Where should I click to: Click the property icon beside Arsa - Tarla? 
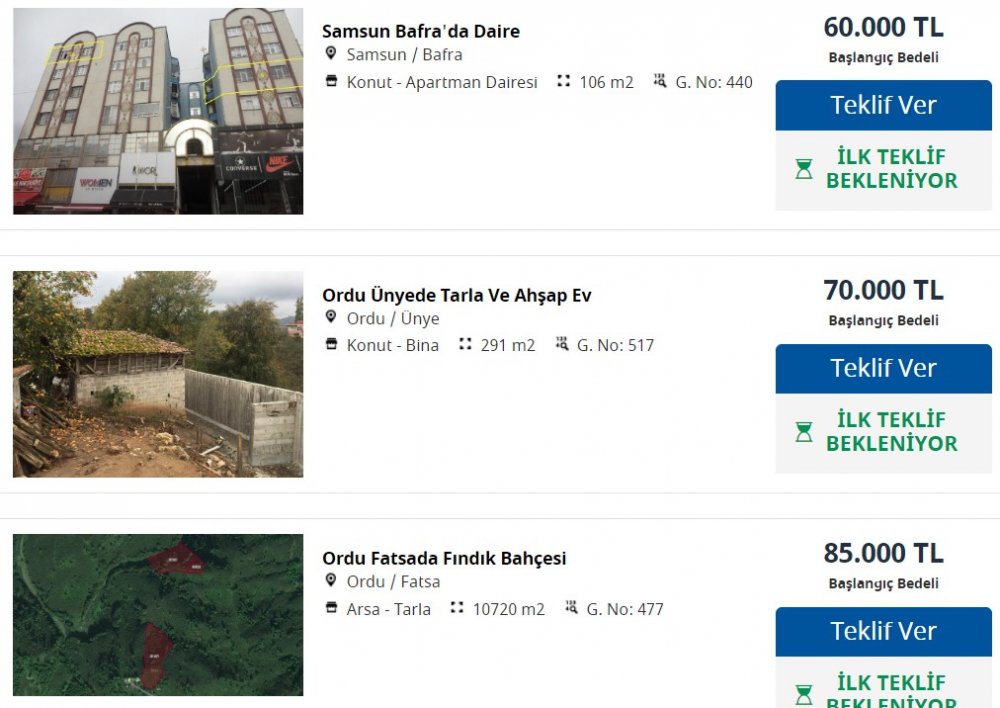[x=330, y=609]
